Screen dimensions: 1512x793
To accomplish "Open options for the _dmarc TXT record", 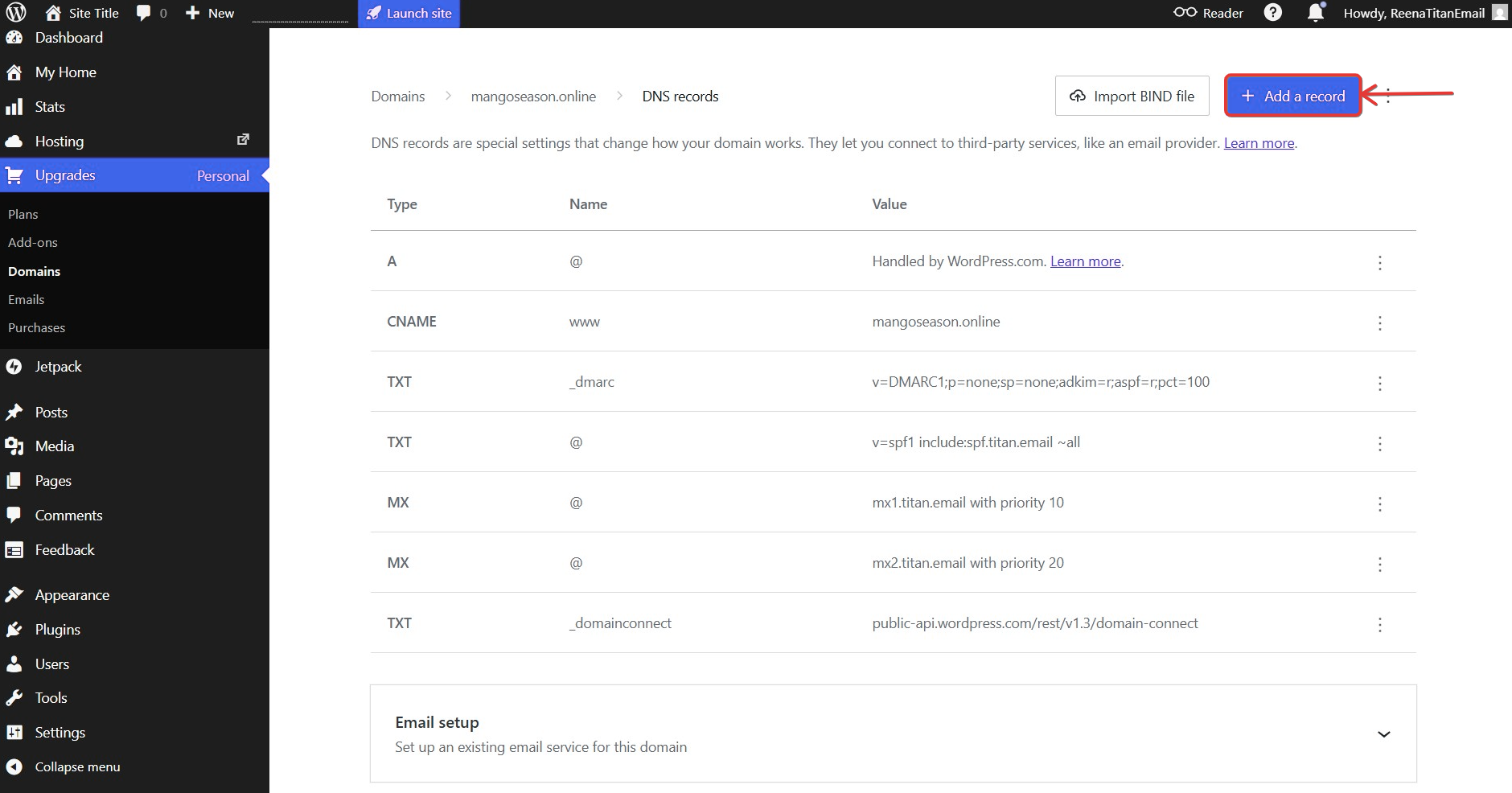I will pos(1380,383).
